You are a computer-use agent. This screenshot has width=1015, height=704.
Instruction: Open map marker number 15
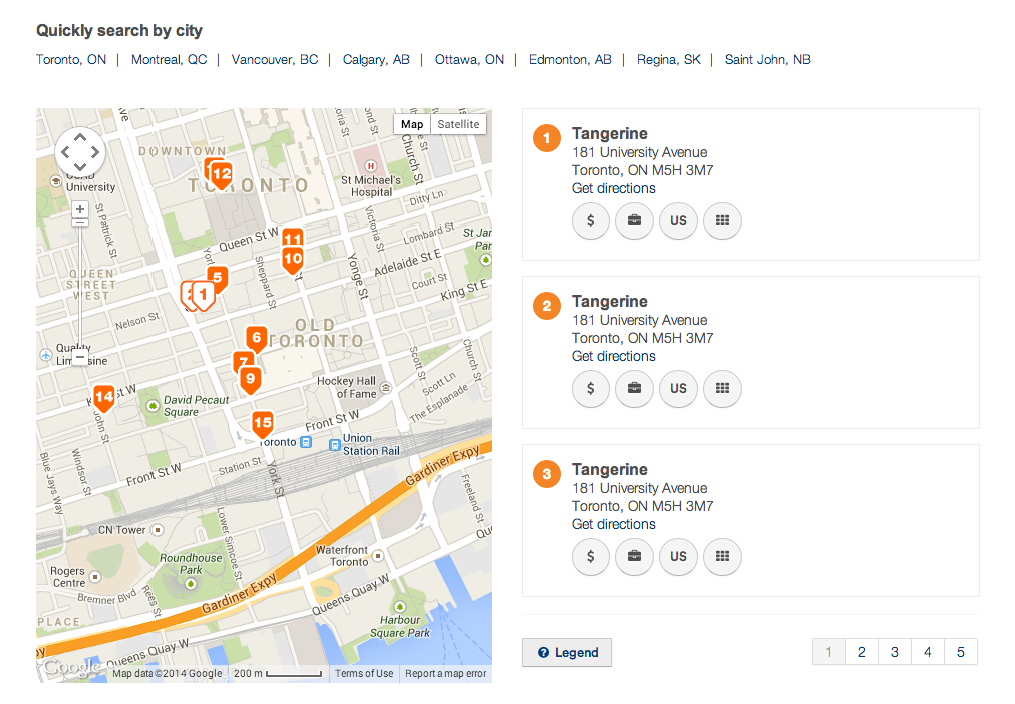pos(262,425)
